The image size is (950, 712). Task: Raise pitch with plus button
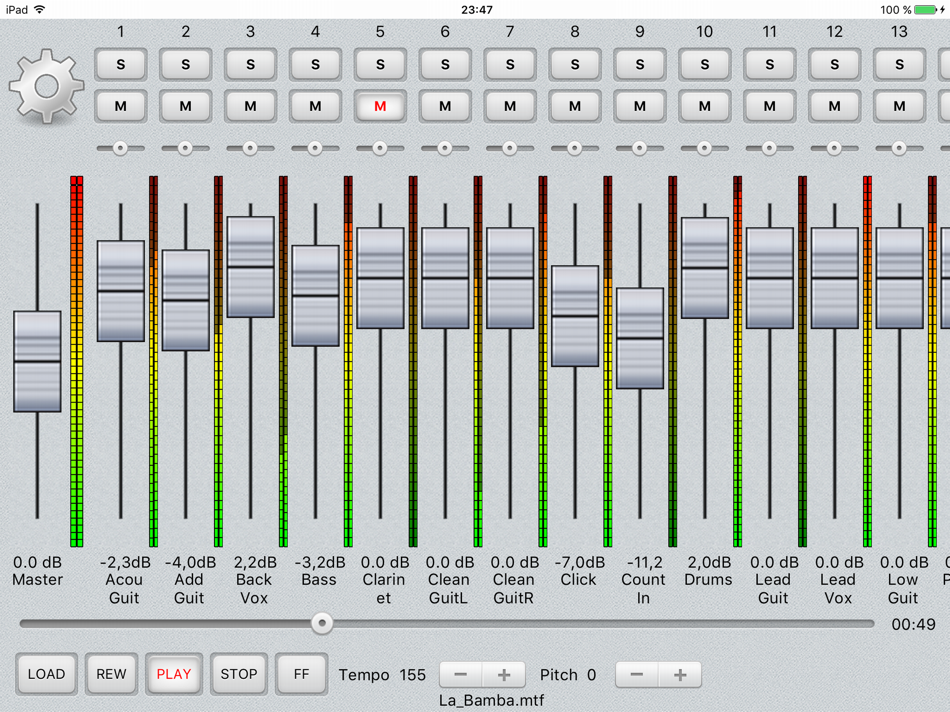click(680, 674)
